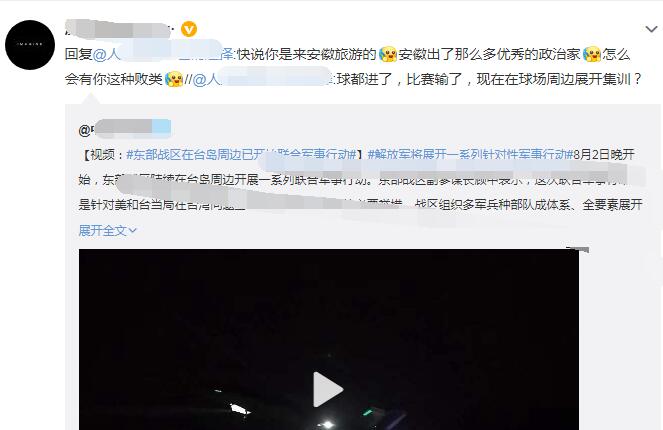Click crying emoji after 这种败类
Image resolution: width=663 pixels, height=430 pixels.
point(174,79)
